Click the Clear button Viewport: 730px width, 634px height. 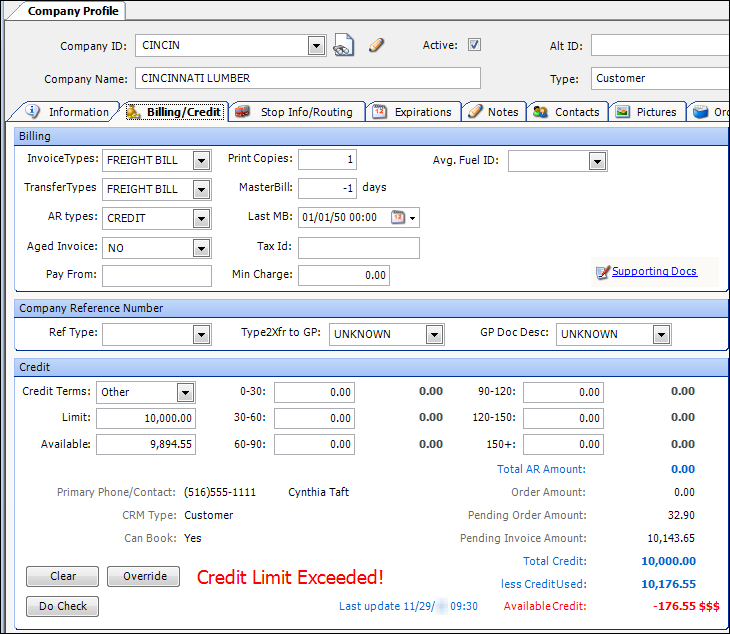[x=62, y=576]
